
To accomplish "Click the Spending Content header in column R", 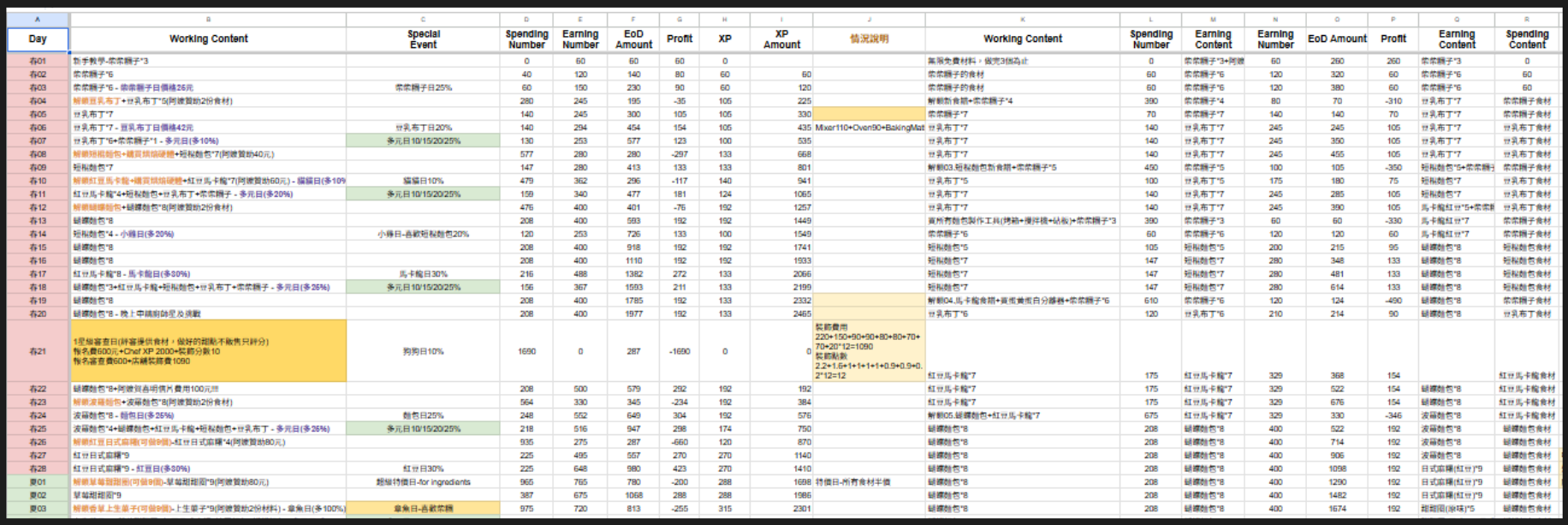I will 1527,39.
